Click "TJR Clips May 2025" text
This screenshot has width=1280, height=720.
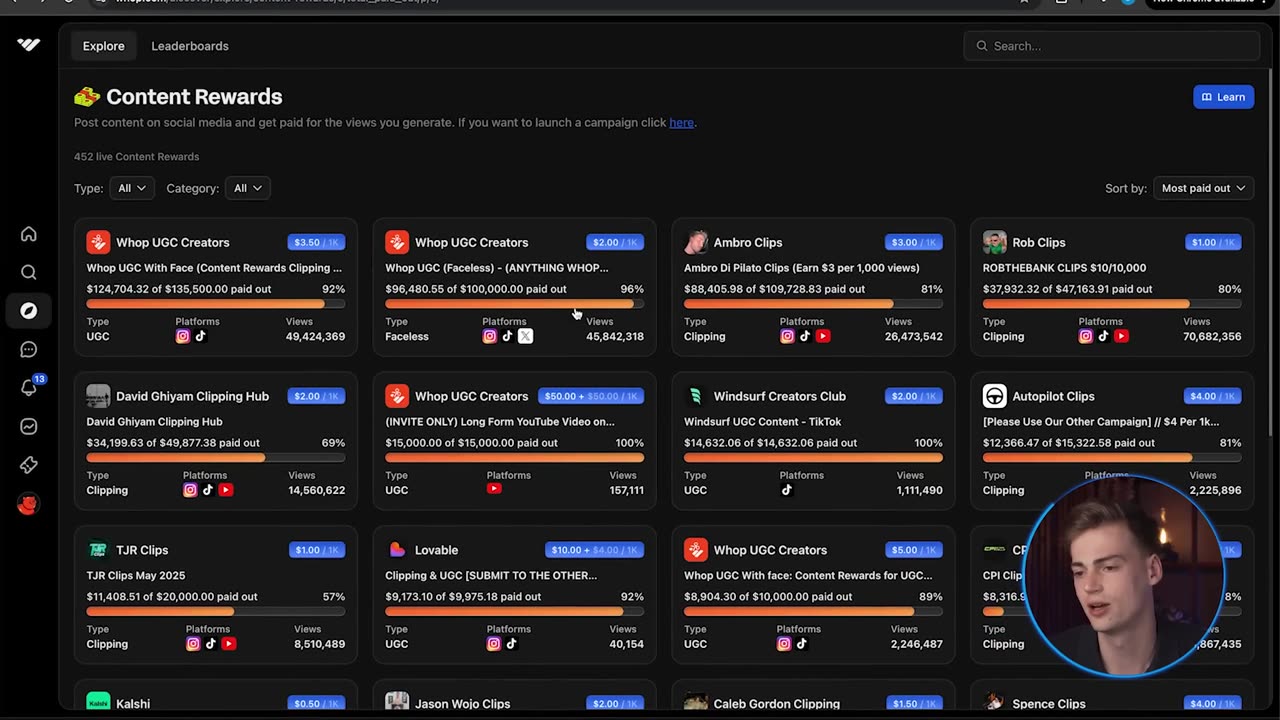click(x=135, y=576)
